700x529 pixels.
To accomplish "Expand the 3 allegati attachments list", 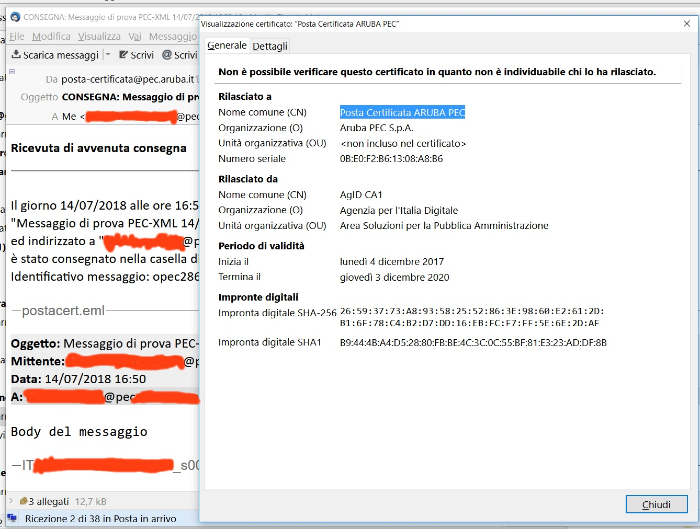I will (11, 501).
